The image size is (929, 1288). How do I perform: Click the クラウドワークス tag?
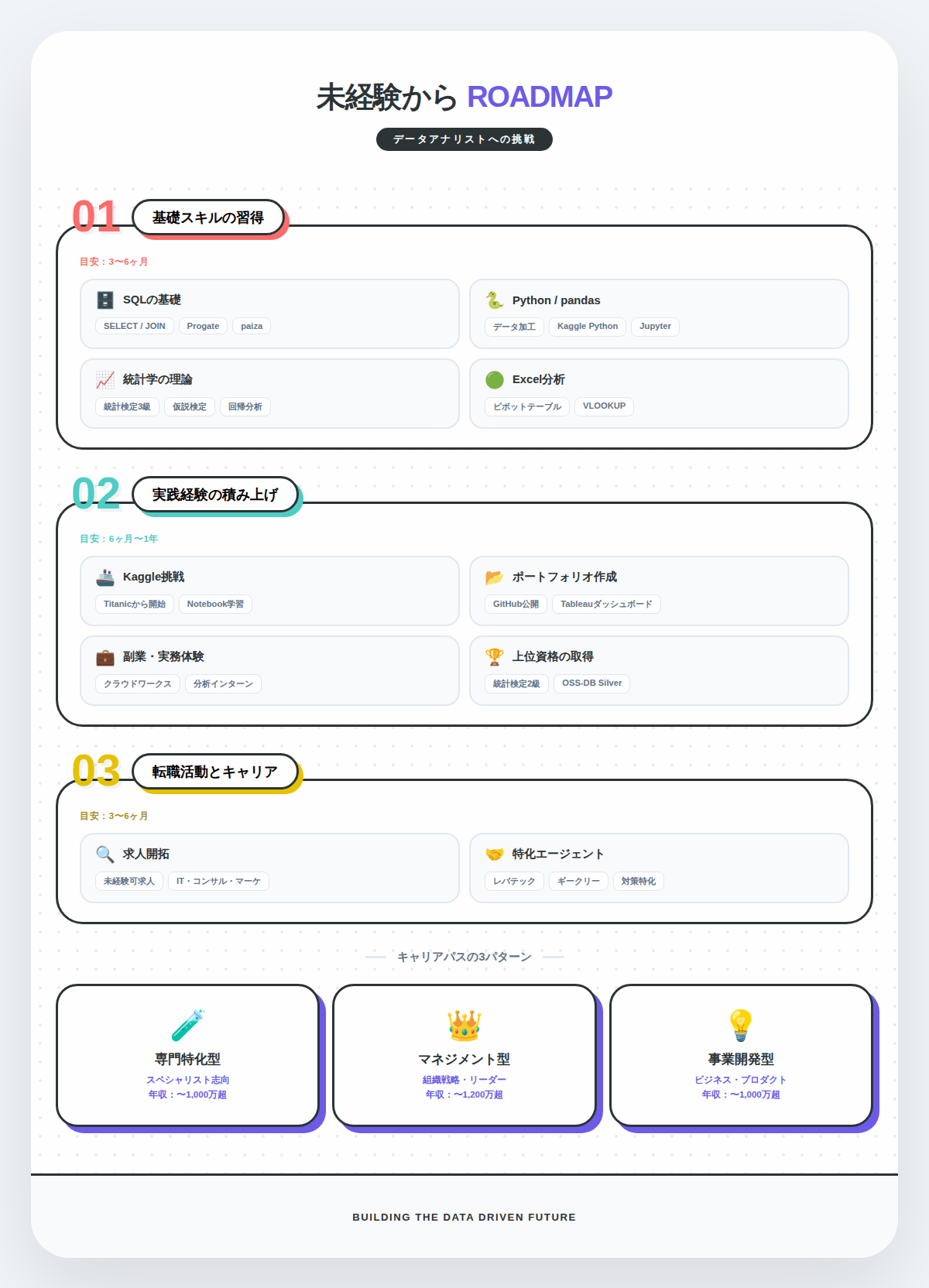pyautogui.click(x=138, y=683)
